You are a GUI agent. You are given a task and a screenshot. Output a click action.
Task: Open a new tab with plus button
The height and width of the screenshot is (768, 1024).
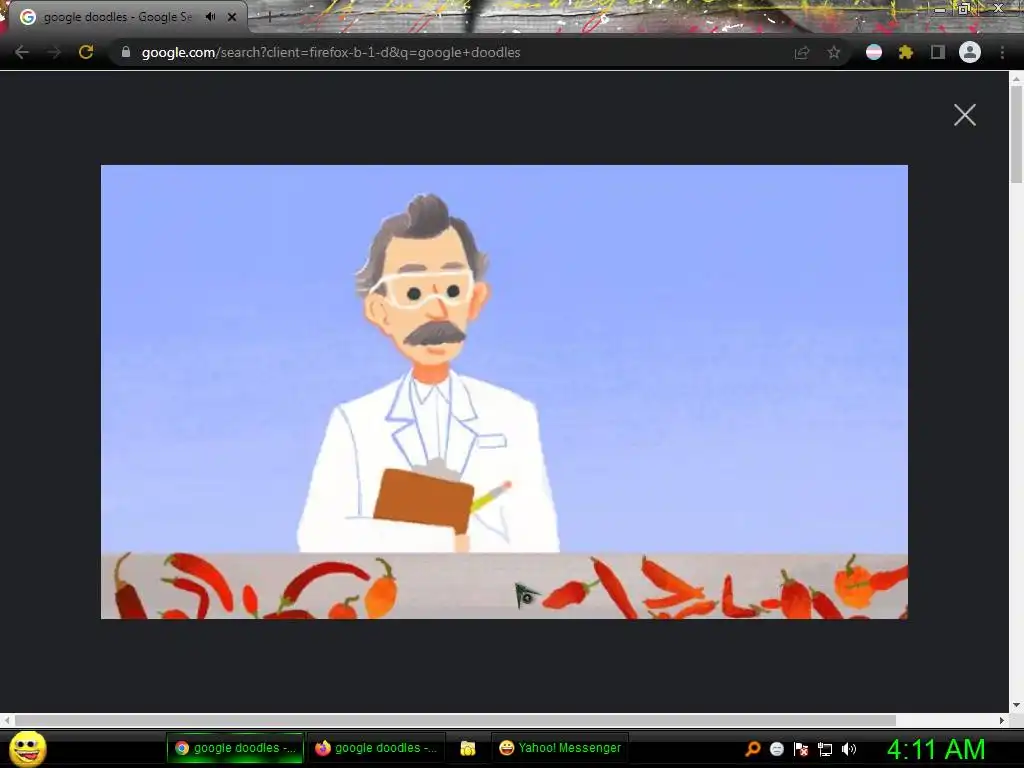point(269,18)
